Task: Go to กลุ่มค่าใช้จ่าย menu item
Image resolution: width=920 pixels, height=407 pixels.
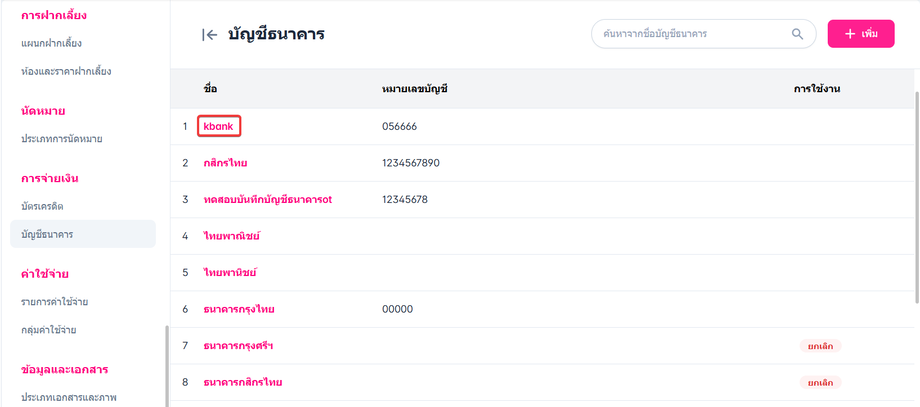Action: [49, 330]
